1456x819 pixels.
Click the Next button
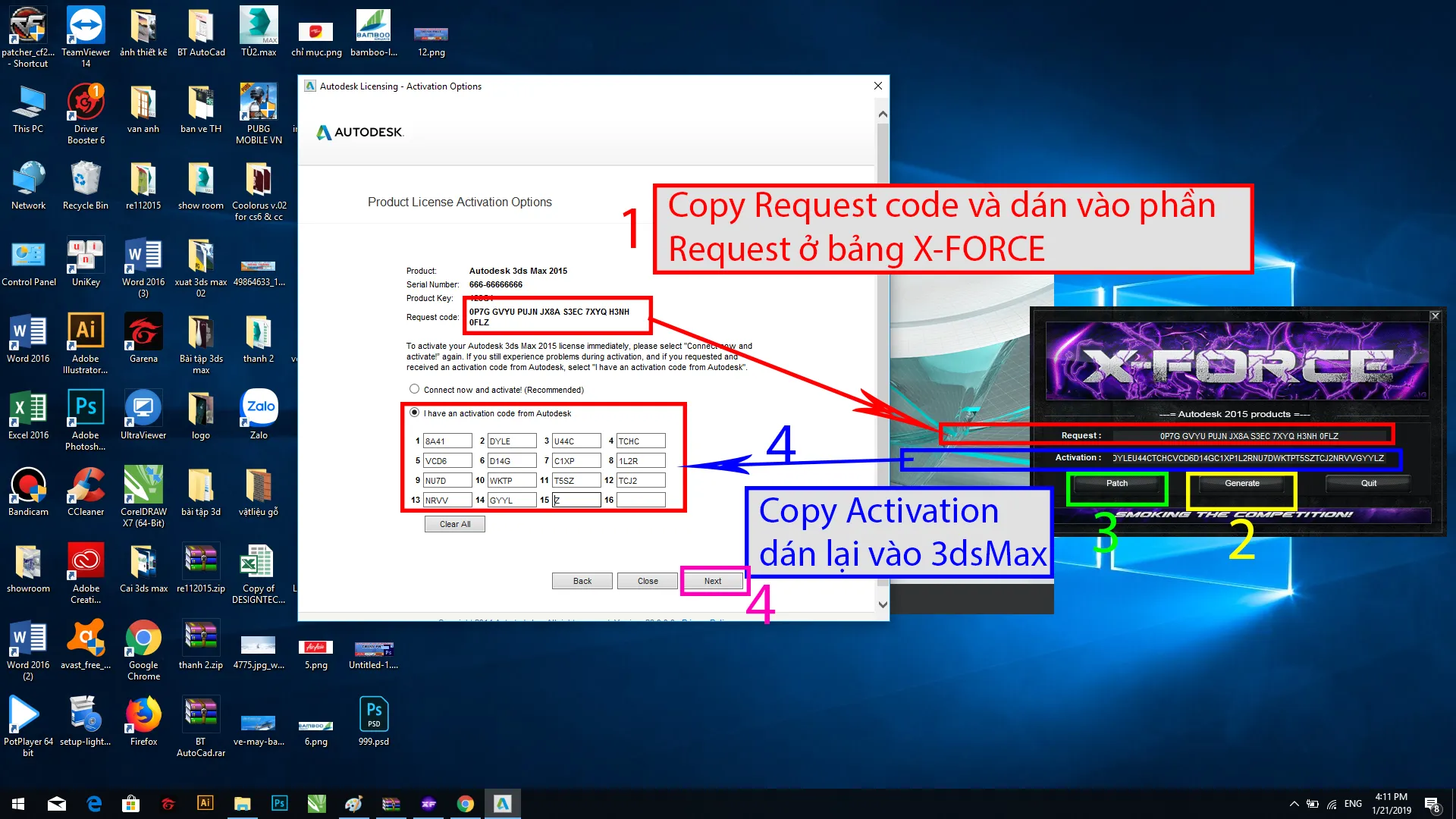pos(713,581)
